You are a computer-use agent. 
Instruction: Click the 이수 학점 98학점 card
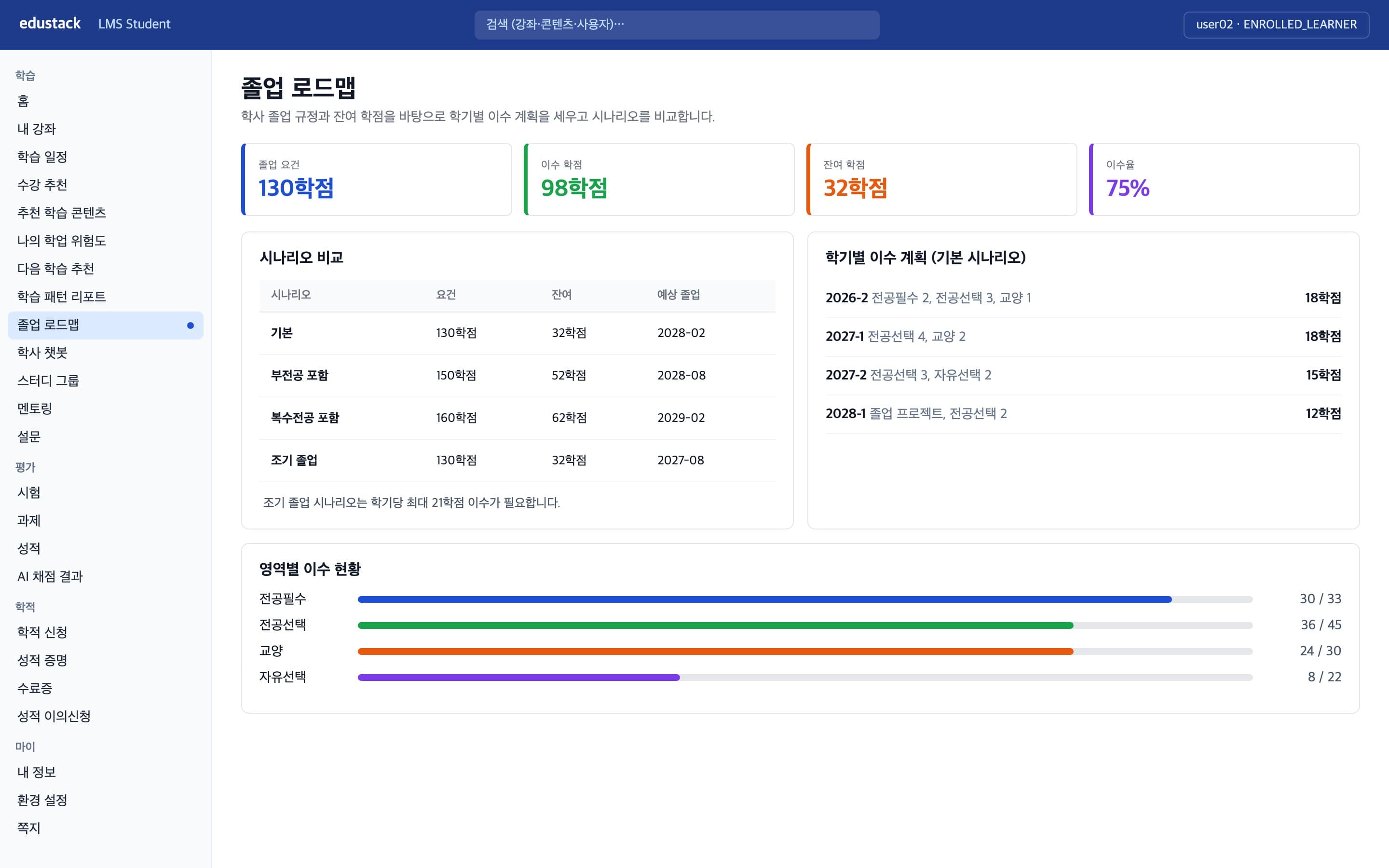[x=659, y=179]
